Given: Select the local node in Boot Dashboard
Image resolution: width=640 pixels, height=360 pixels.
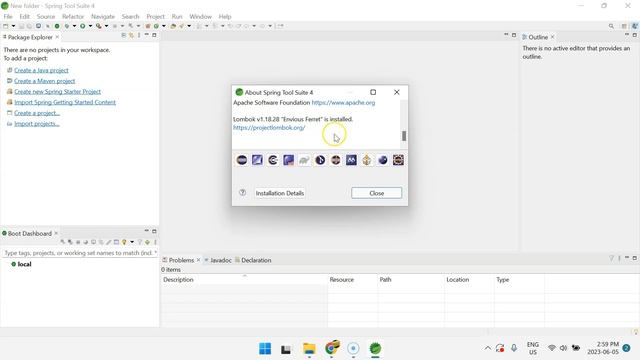Looking at the screenshot, I should (x=21, y=264).
